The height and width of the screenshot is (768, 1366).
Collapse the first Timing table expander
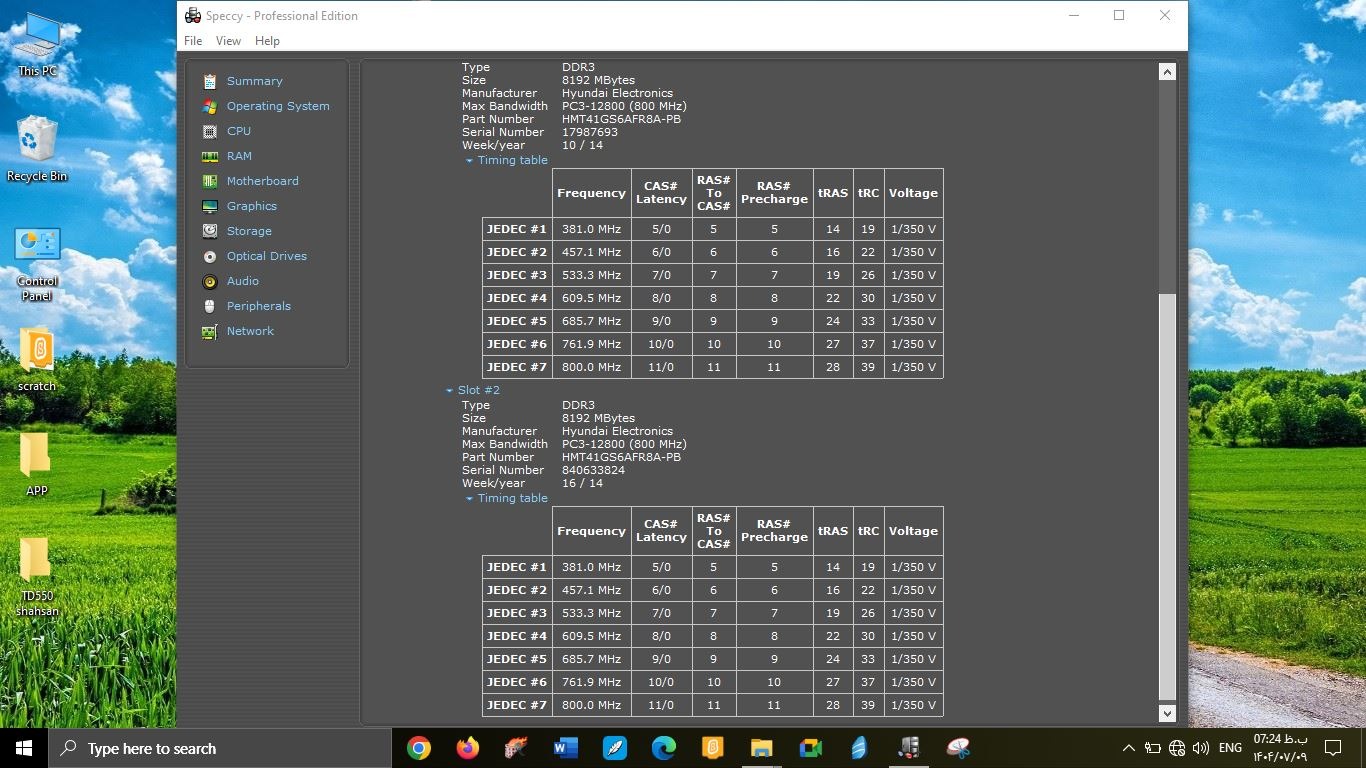pos(470,160)
